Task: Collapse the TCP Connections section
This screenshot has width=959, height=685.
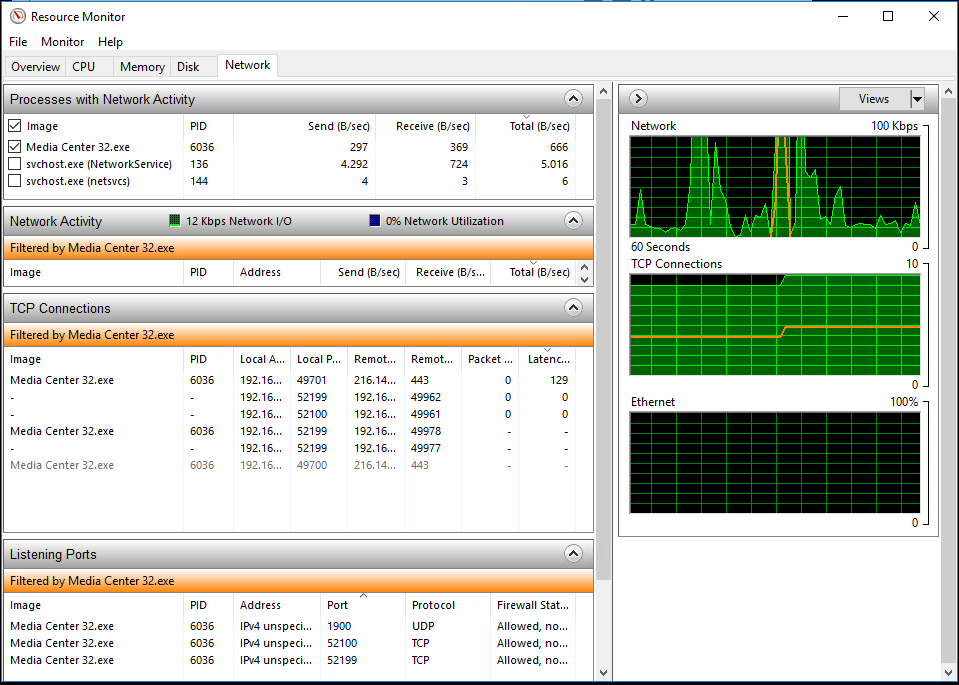Action: [573, 308]
